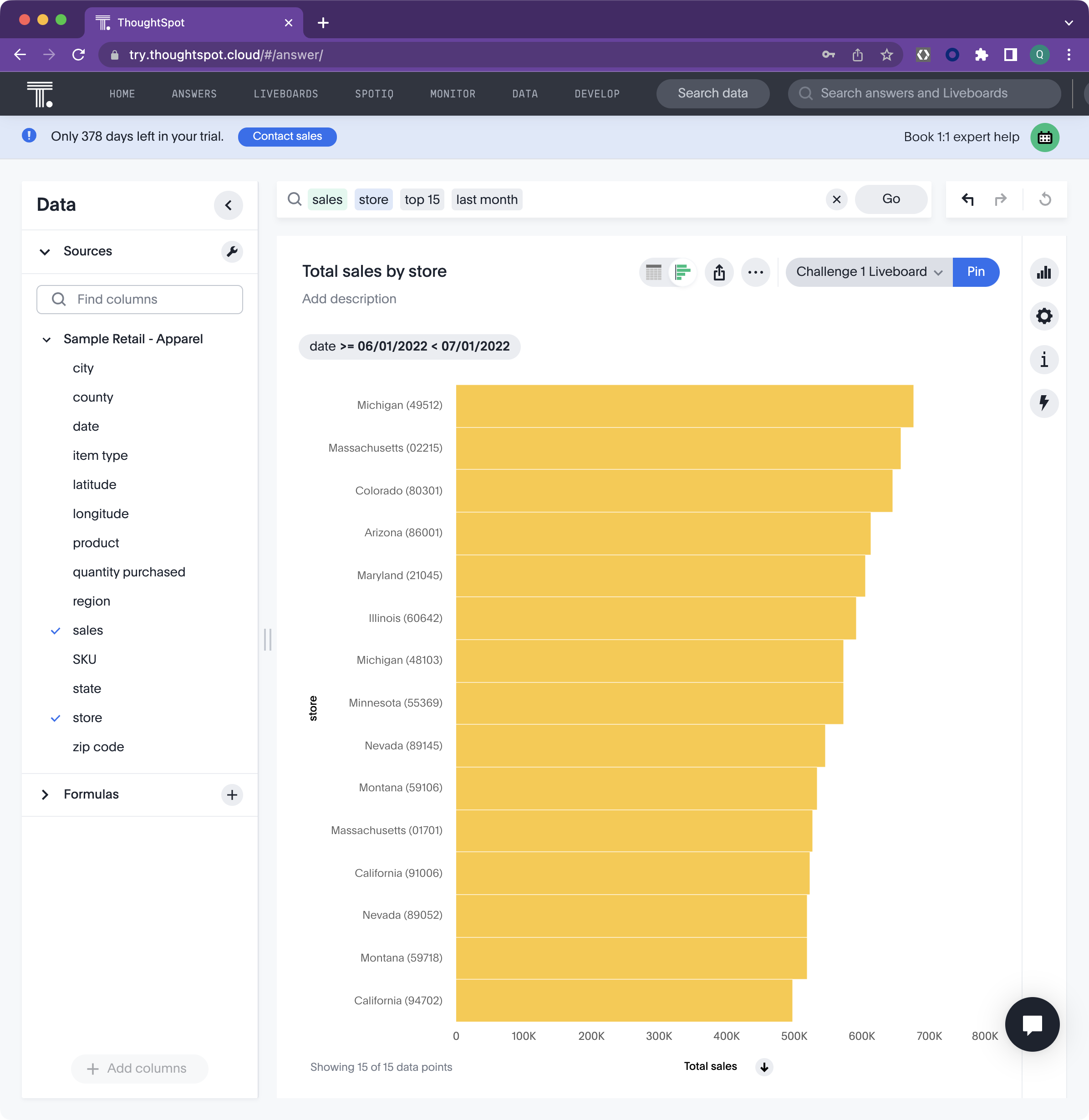
Task: Add a new formula with plus icon
Action: [x=232, y=794]
